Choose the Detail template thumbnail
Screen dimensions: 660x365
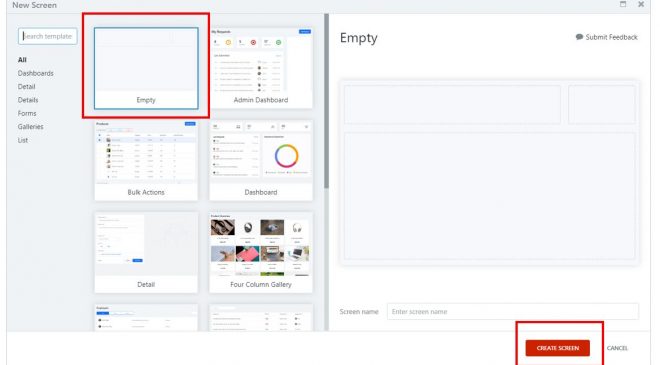146,253
